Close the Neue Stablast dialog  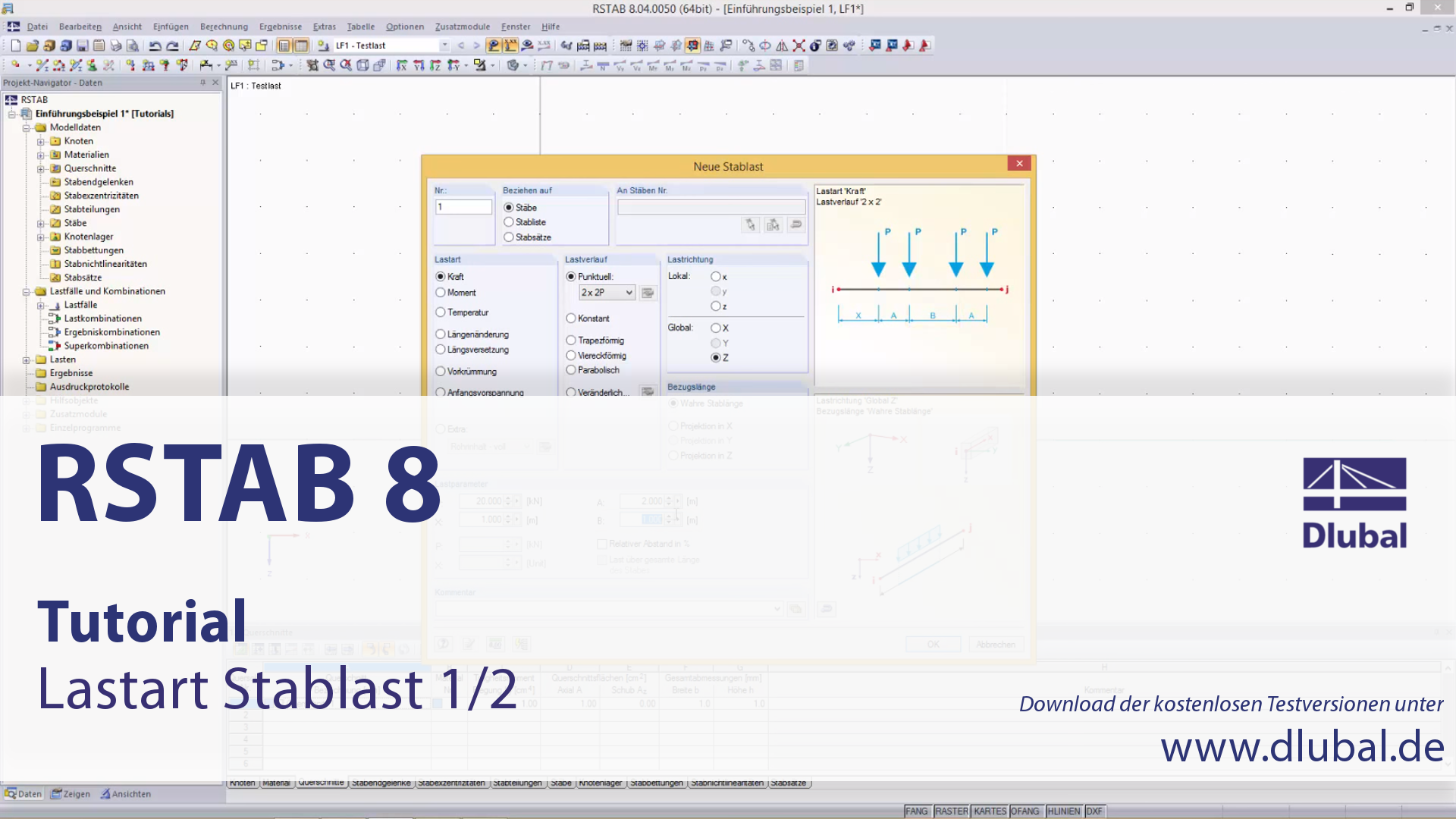tap(1019, 164)
